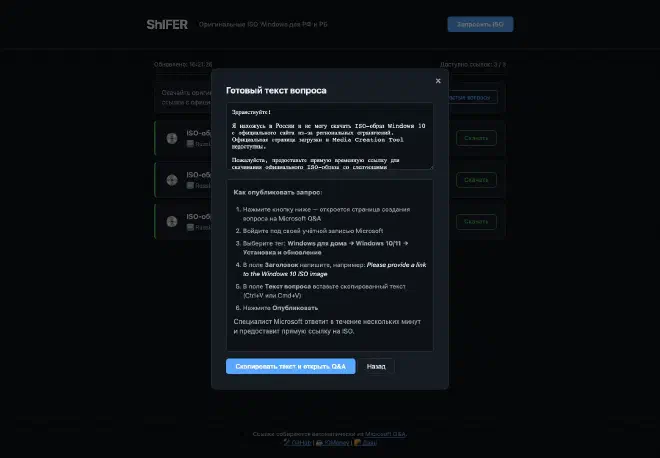The image size is (660, 458).
Task: Click the disc icon of the second ISO row
Action: (x=172, y=180)
